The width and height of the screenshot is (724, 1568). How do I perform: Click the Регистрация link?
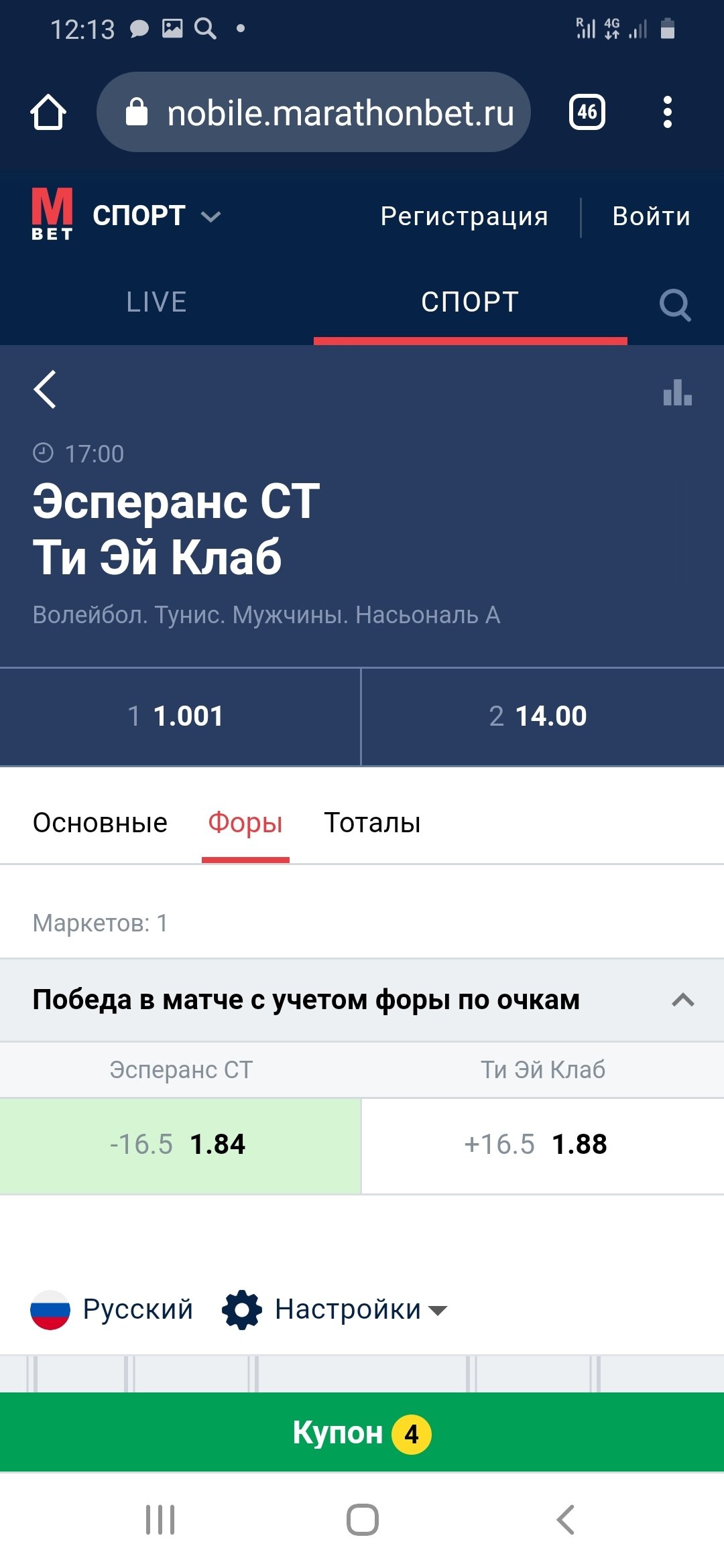pyautogui.click(x=464, y=216)
